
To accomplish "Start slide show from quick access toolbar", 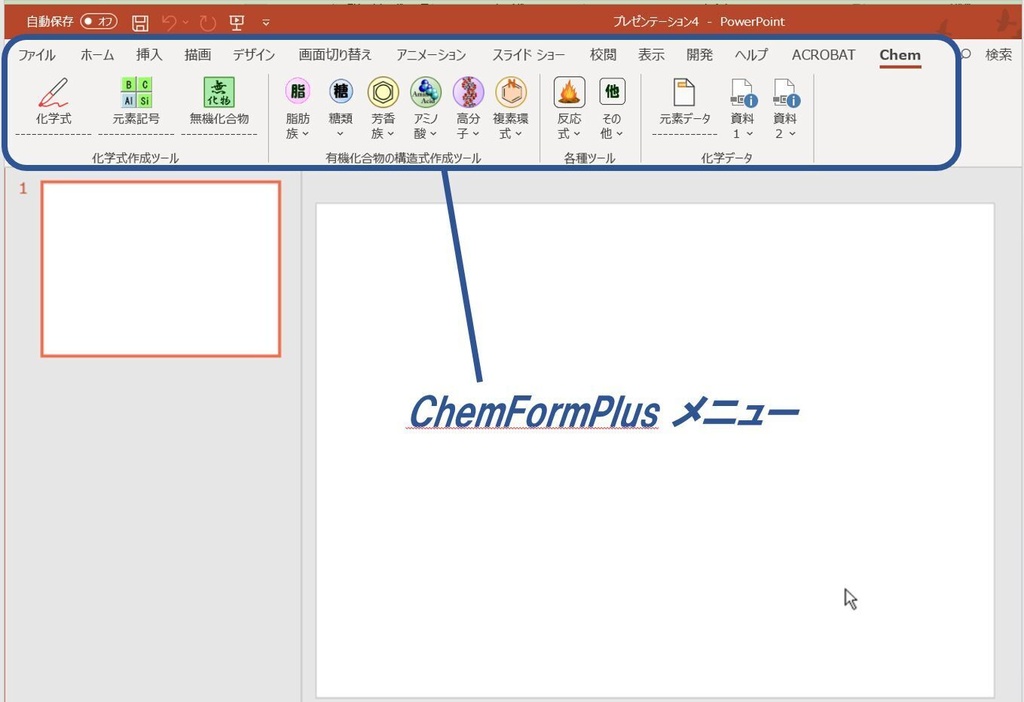I will (236, 23).
